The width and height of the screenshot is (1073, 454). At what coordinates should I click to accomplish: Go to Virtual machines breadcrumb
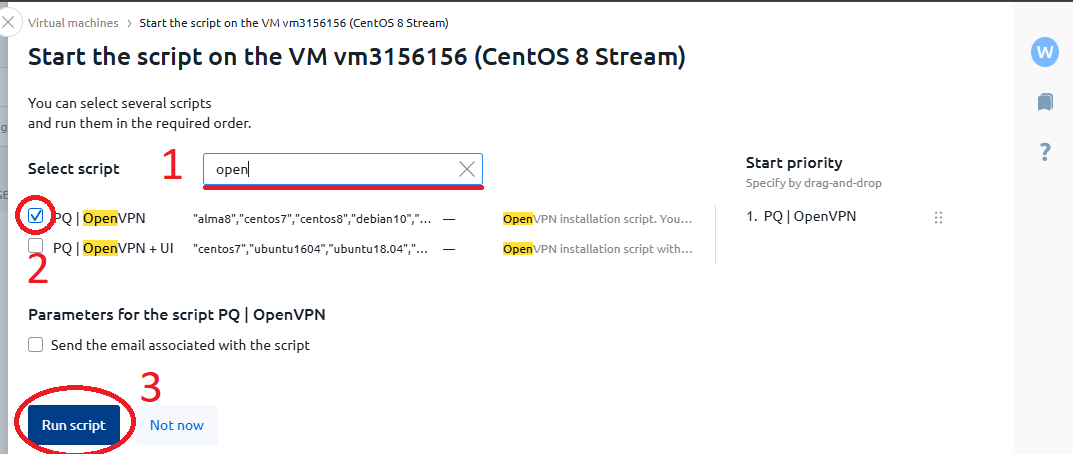[73, 23]
